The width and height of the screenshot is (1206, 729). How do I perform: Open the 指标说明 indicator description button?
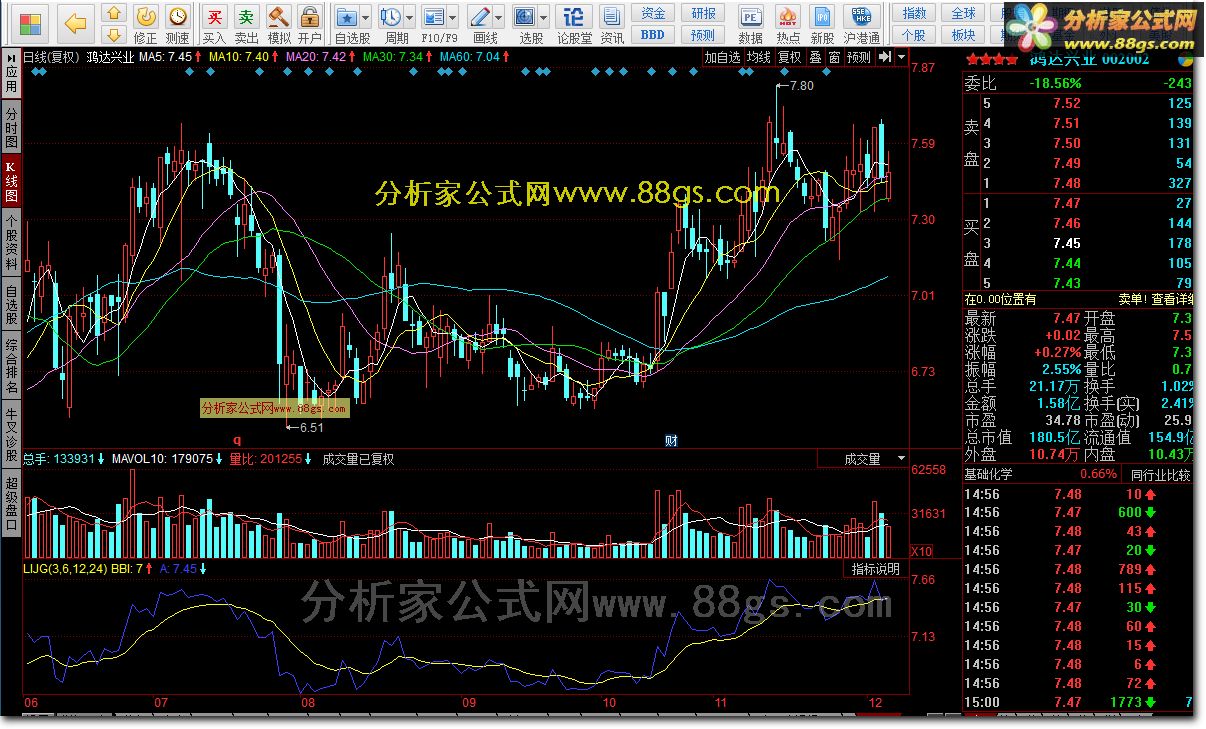pyautogui.click(x=876, y=569)
